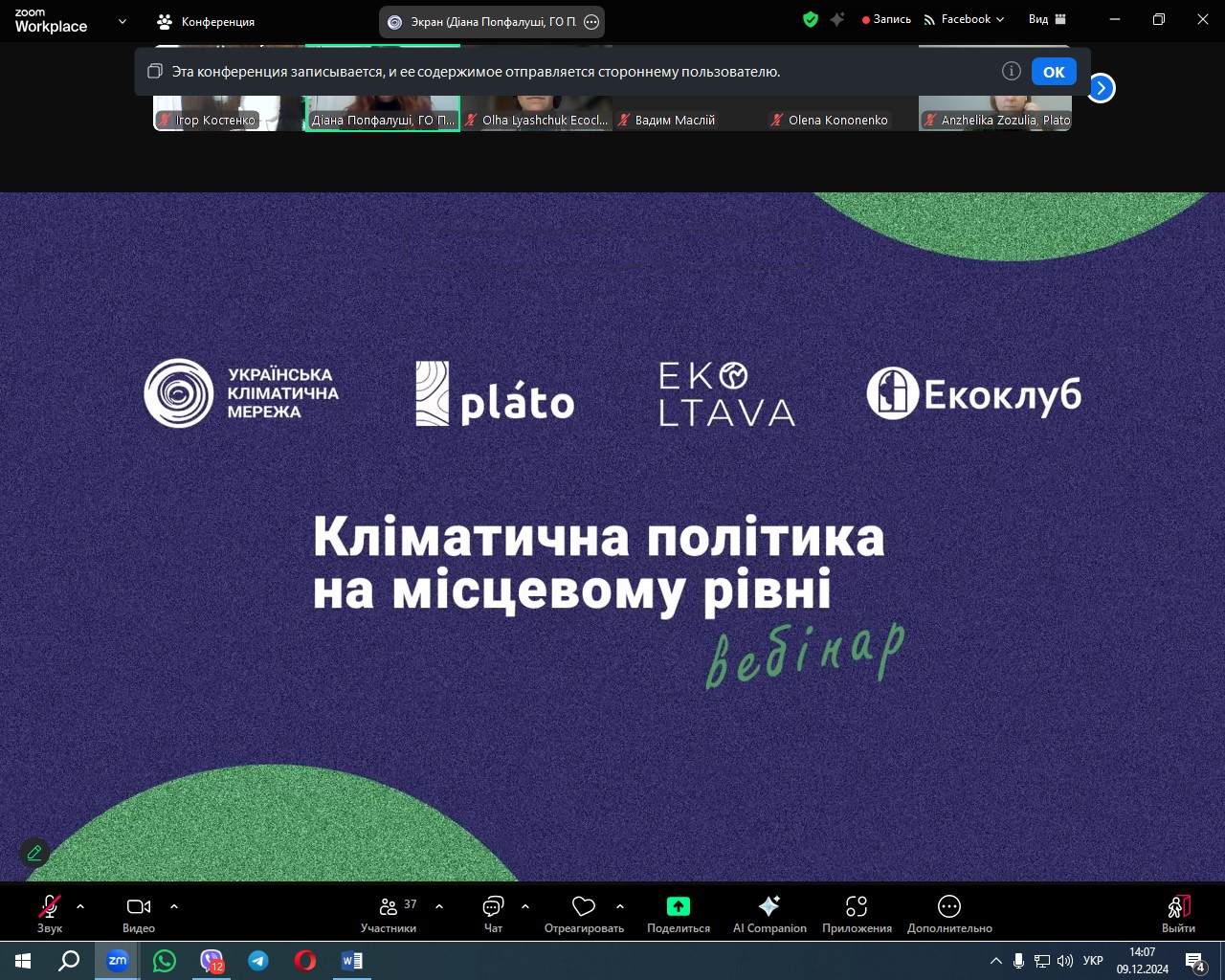The height and width of the screenshot is (980, 1225).
Task: Open the Вид view menu
Action: [x=1047, y=19]
